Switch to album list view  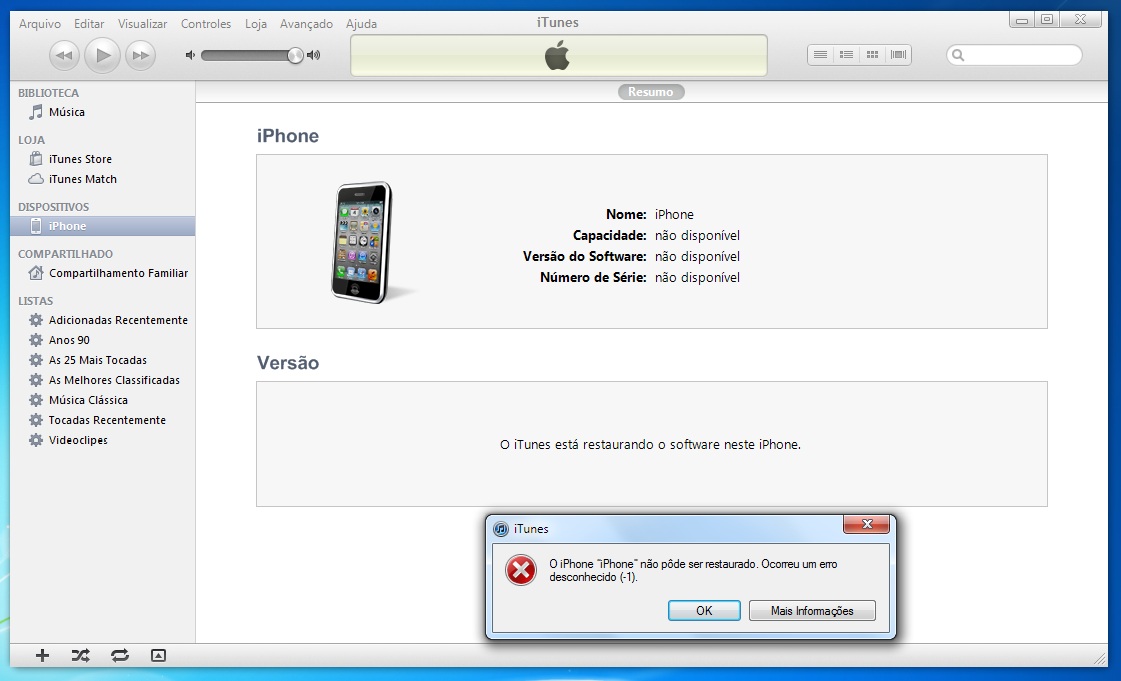(x=846, y=55)
